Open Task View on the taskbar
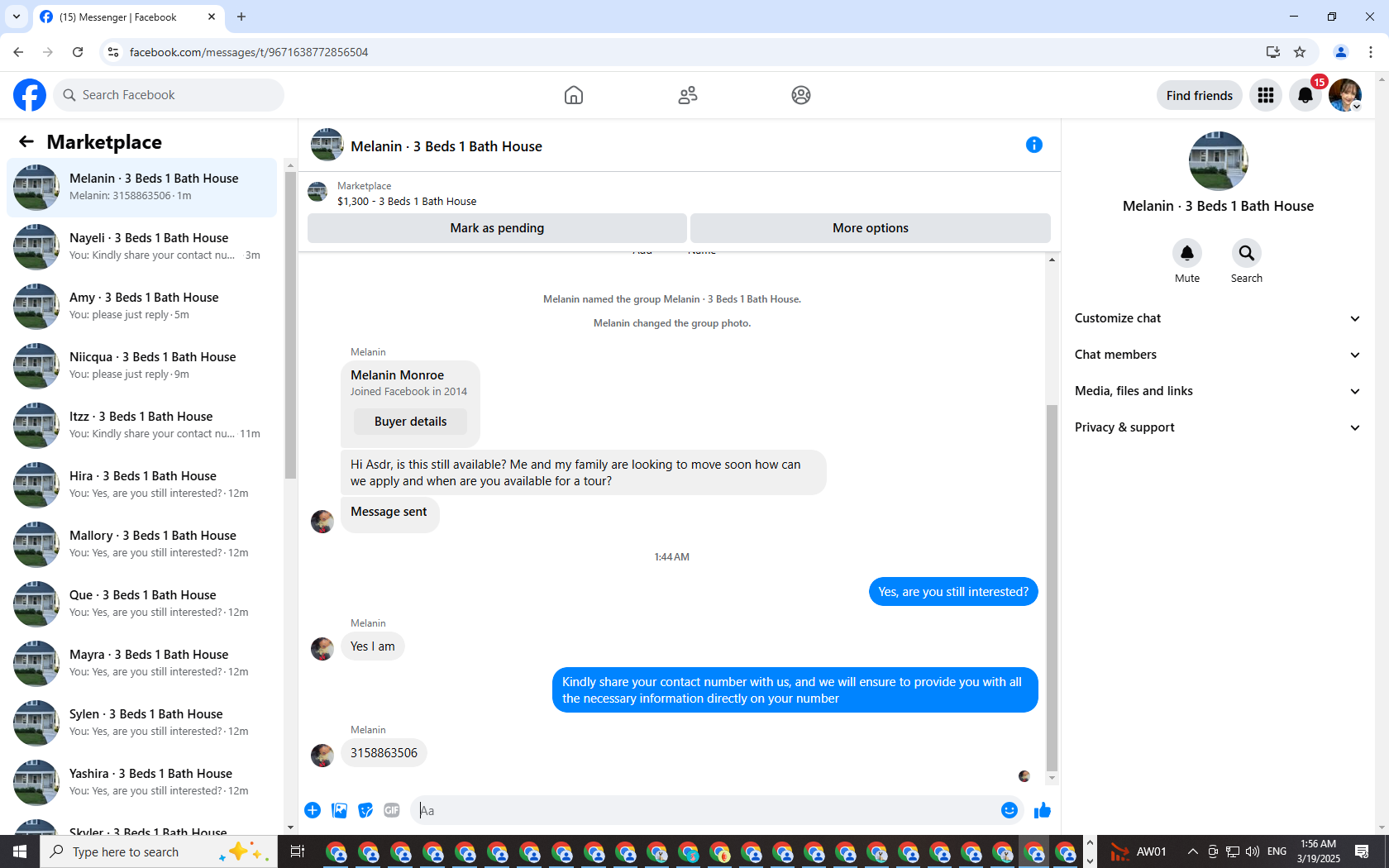Screen dimensions: 1389x868 pos(298,851)
